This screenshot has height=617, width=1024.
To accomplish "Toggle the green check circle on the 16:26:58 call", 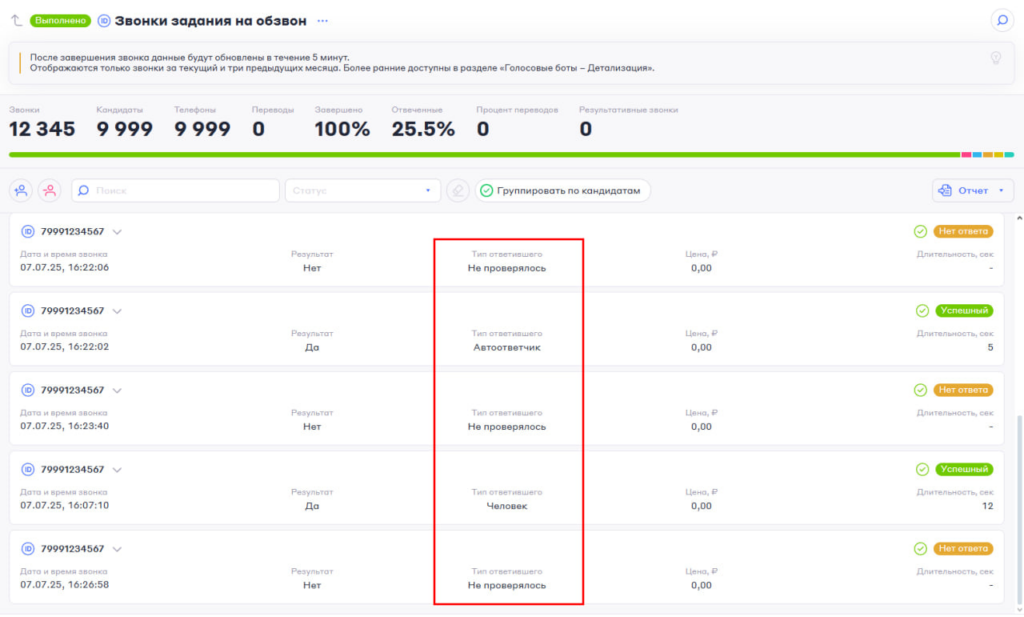I will [x=921, y=549].
